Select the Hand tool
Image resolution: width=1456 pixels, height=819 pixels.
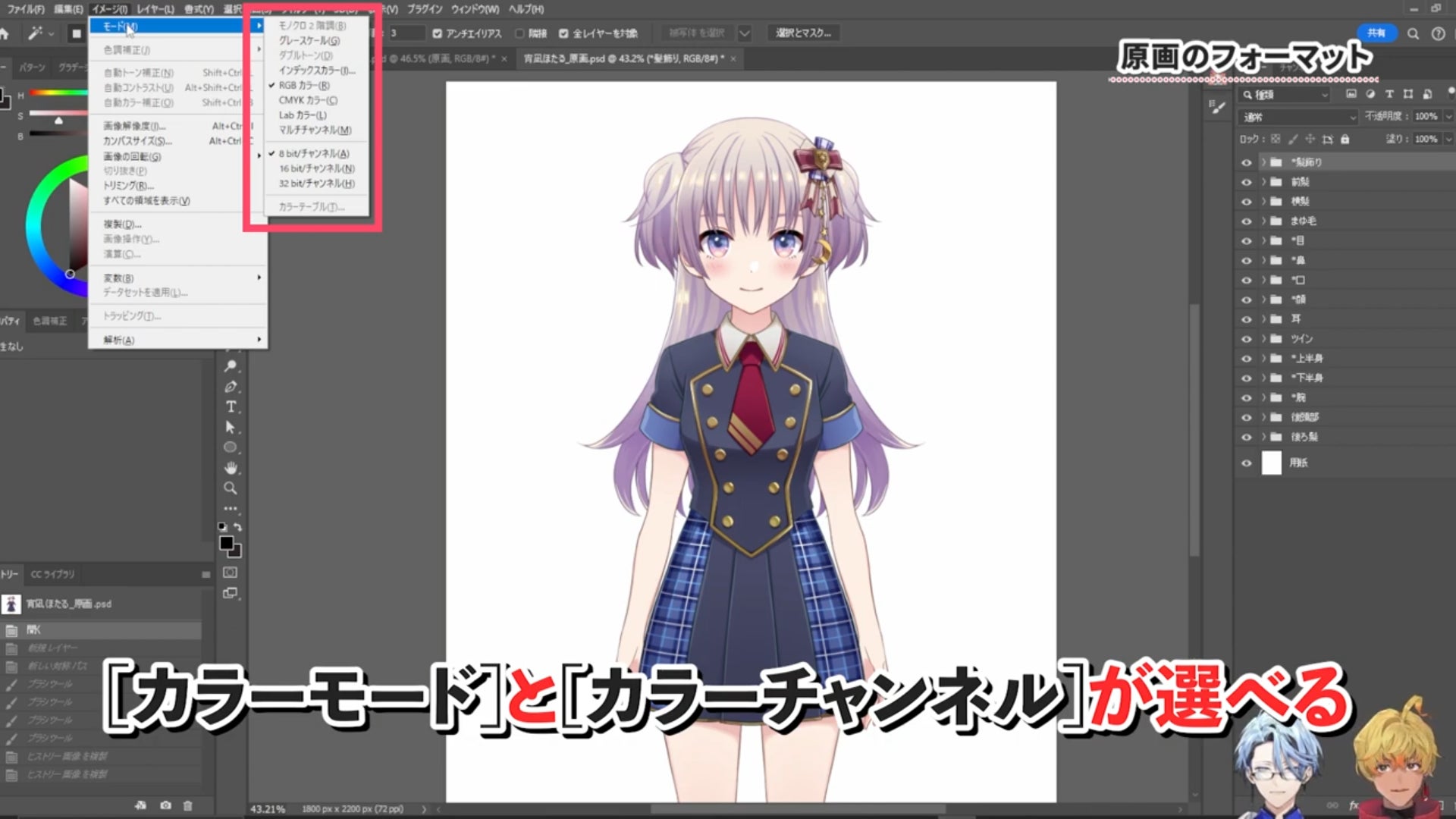(x=231, y=468)
